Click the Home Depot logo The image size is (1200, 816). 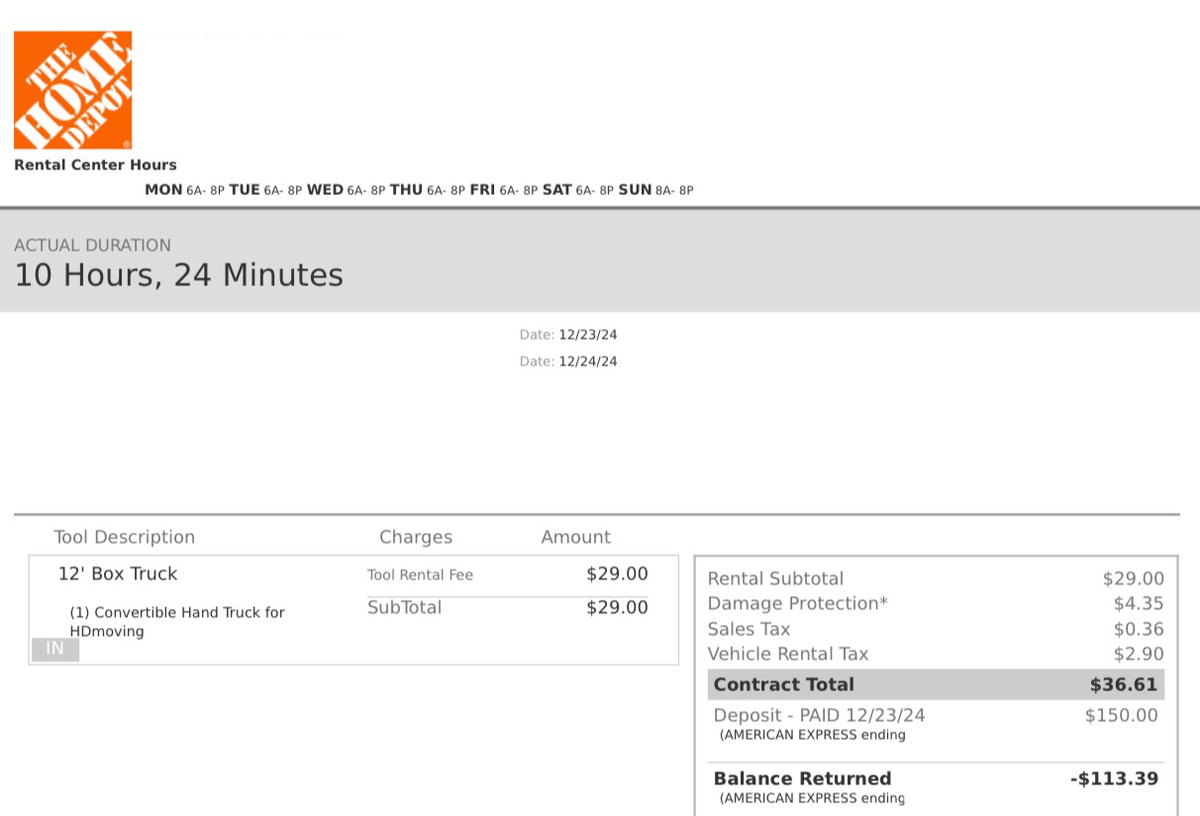pos(73,89)
